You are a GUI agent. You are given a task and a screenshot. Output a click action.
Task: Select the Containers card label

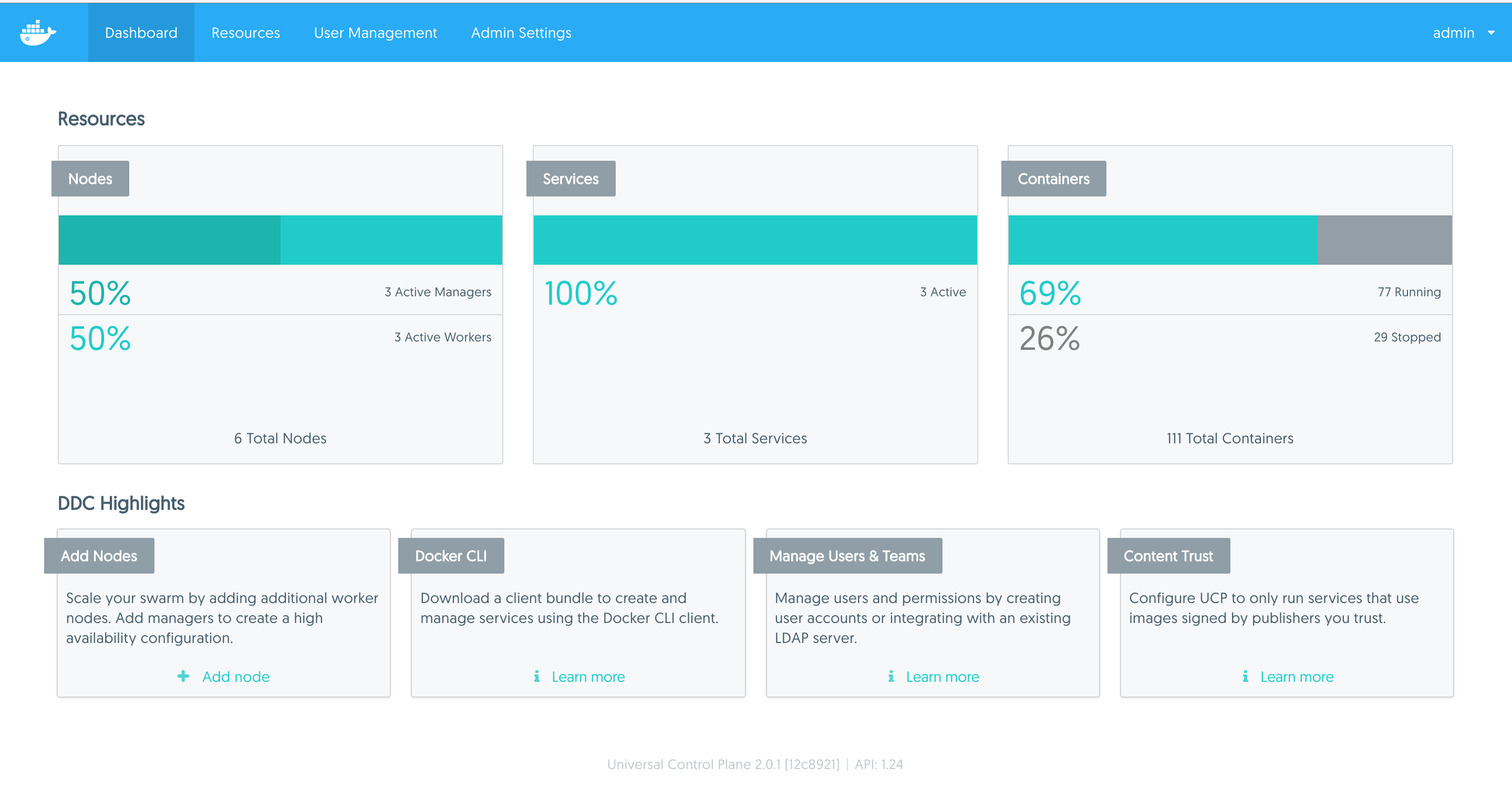(x=1053, y=179)
